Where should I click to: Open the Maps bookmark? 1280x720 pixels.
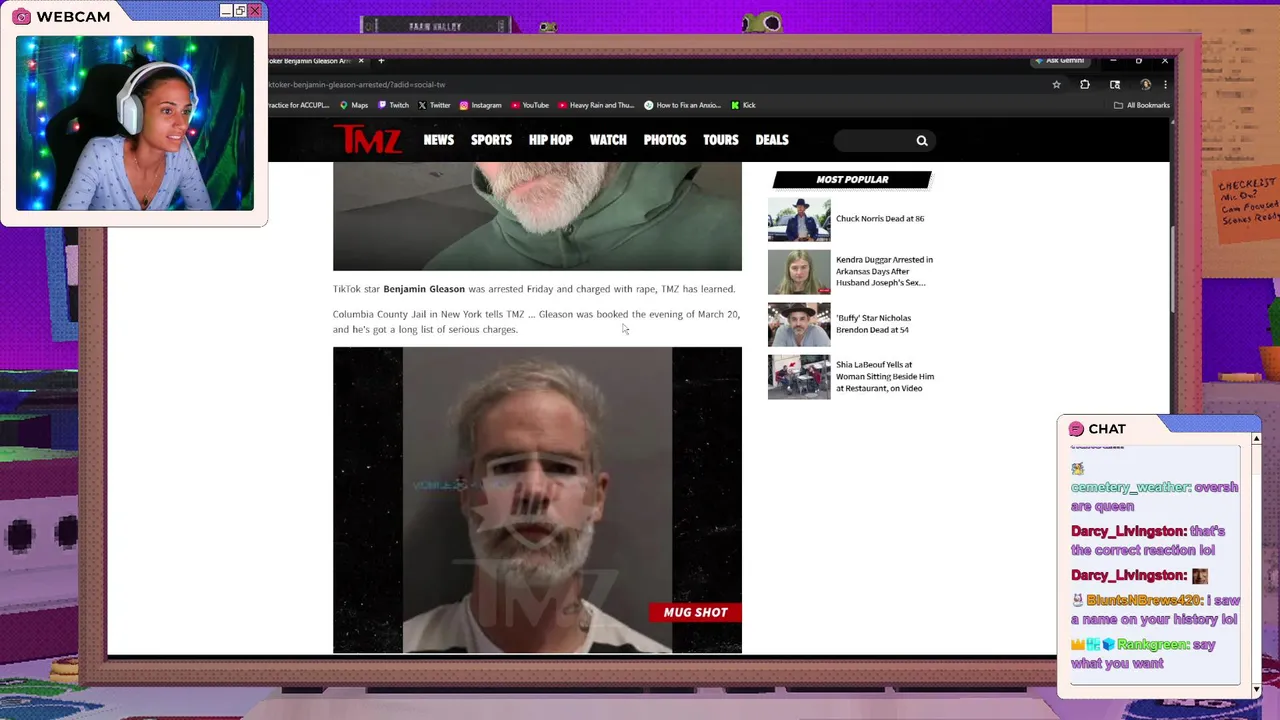click(x=354, y=105)
